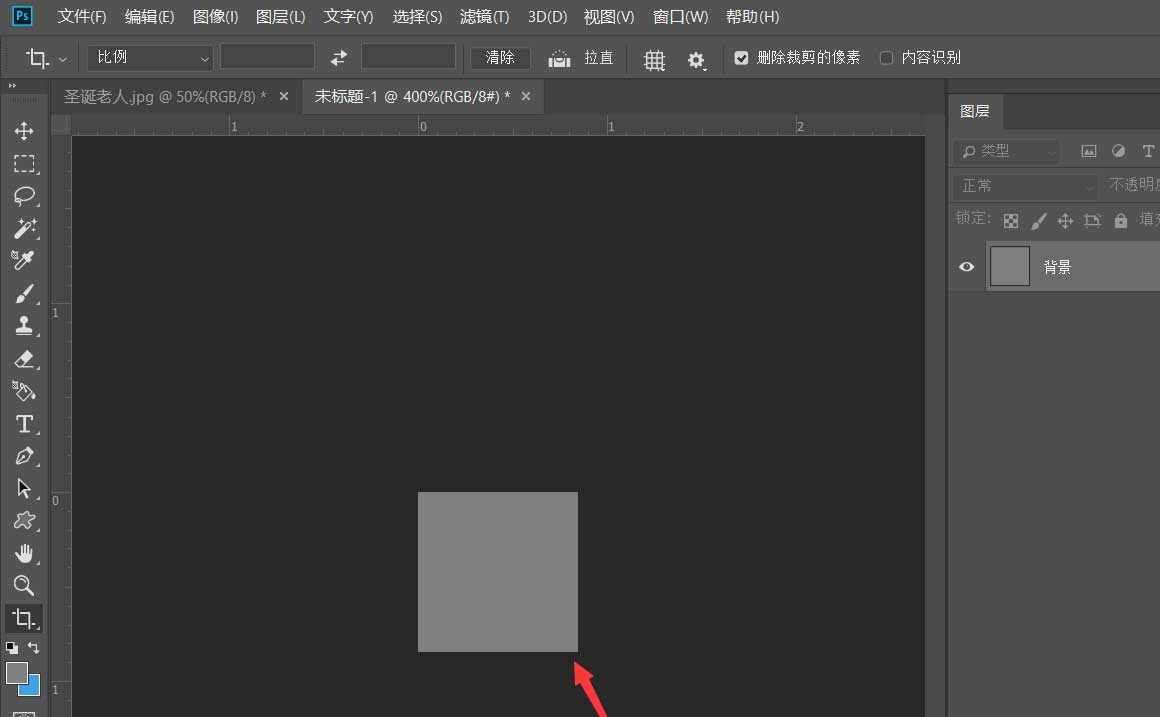Select the Brush tool
Image resolution: width=1160 pixels, height=717 pixels.
click(x=24, y=293)
